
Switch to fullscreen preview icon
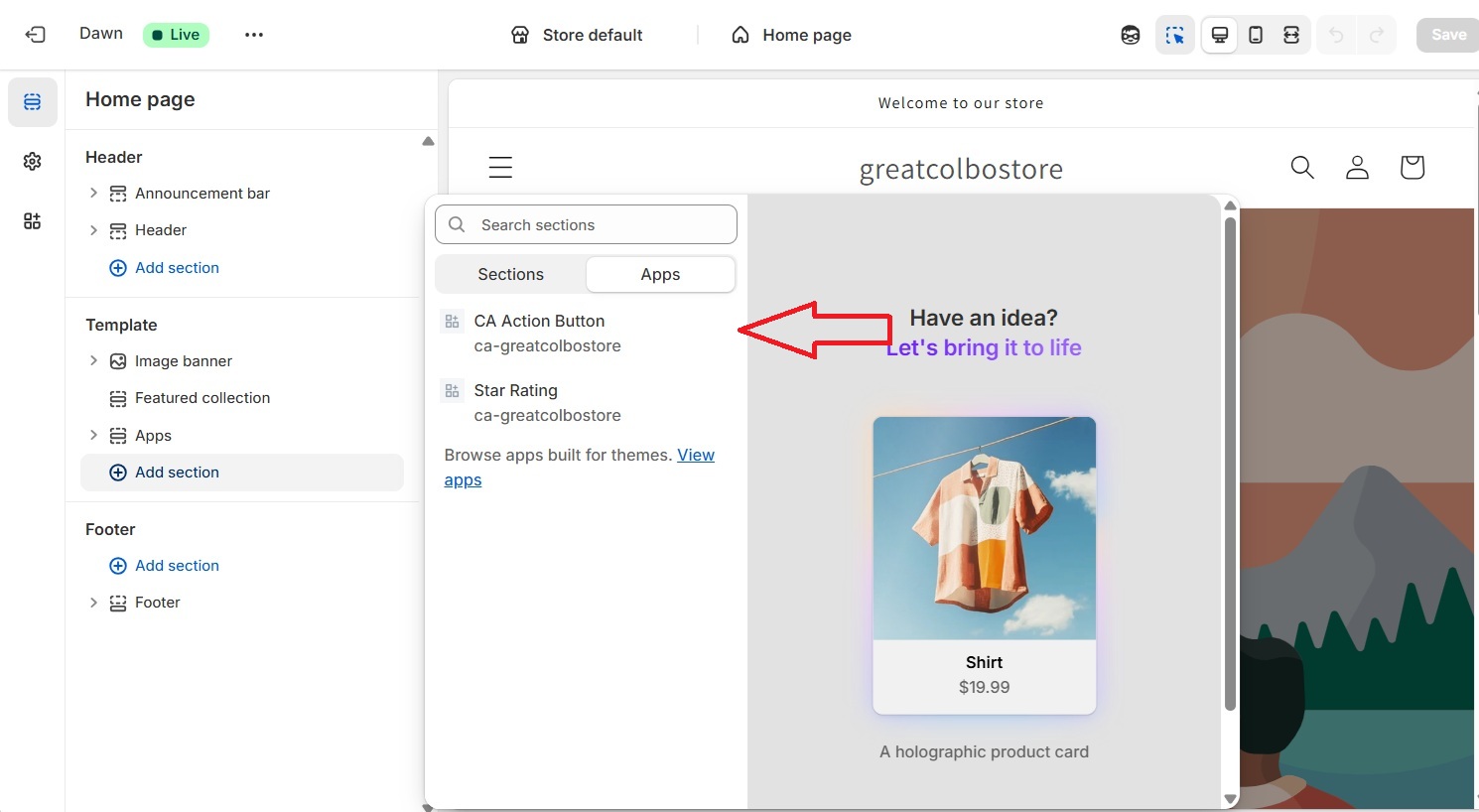1291,35
